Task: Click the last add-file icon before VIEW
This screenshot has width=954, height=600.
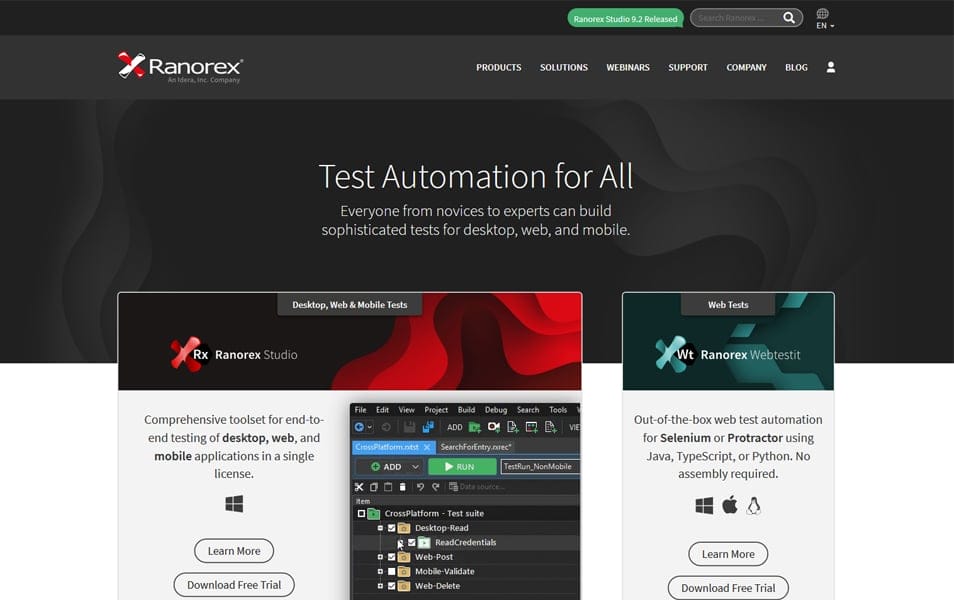Action: coord(551,427)
